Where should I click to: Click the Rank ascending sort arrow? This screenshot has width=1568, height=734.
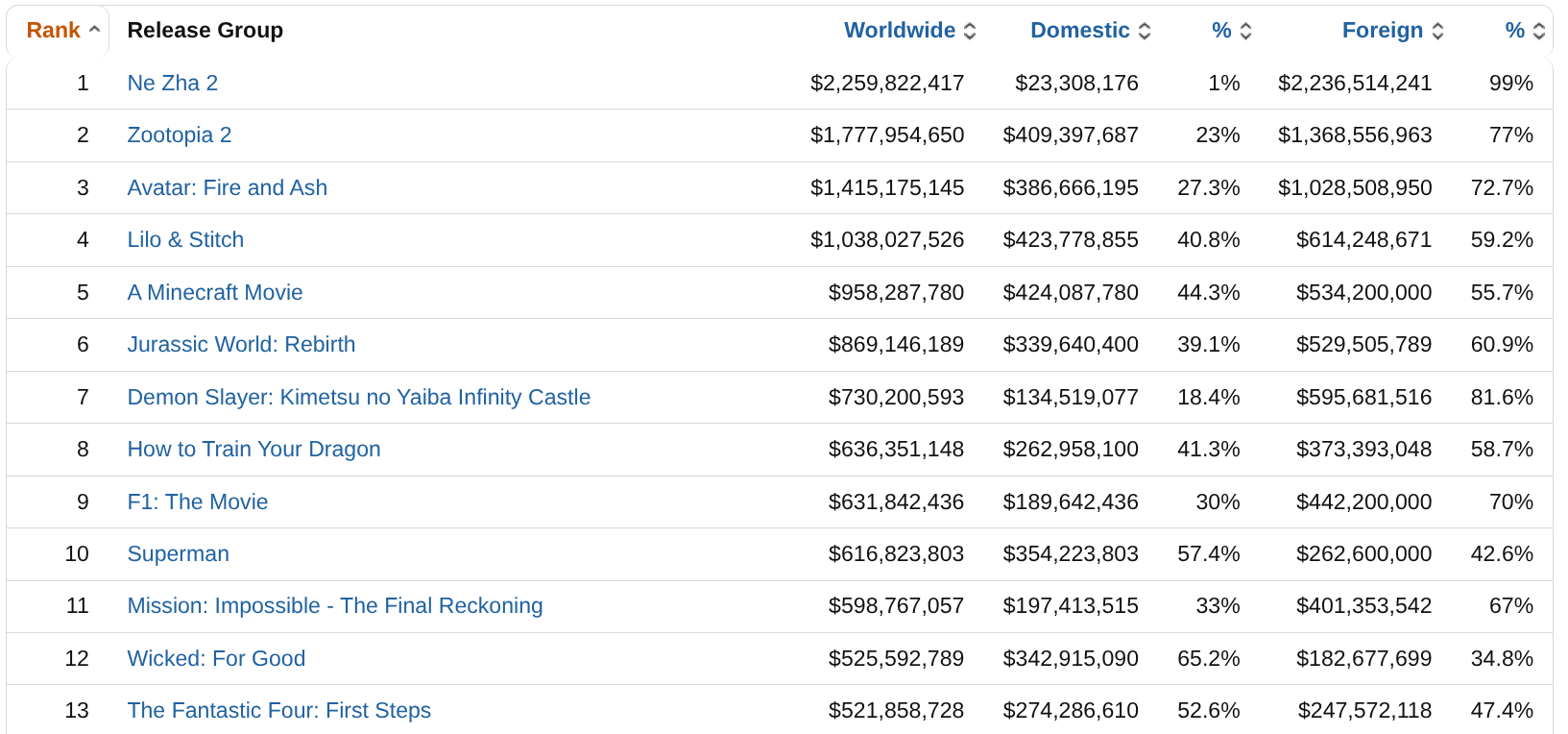(x=94, y=30)
